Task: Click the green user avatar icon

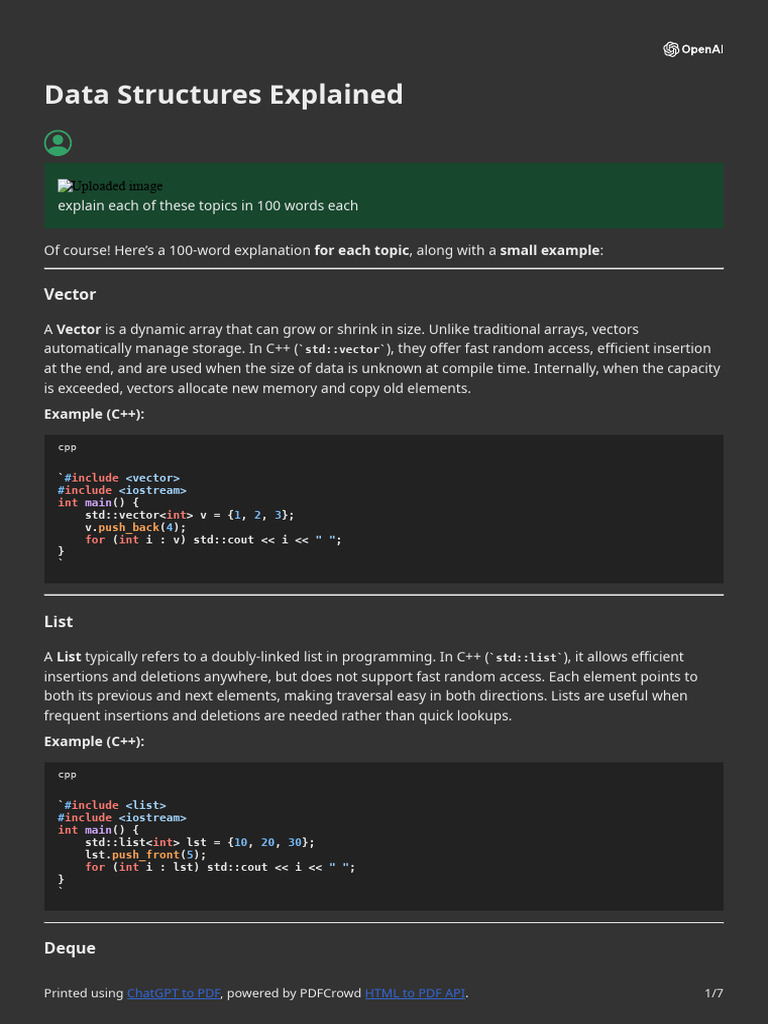Action: (58, 143)
